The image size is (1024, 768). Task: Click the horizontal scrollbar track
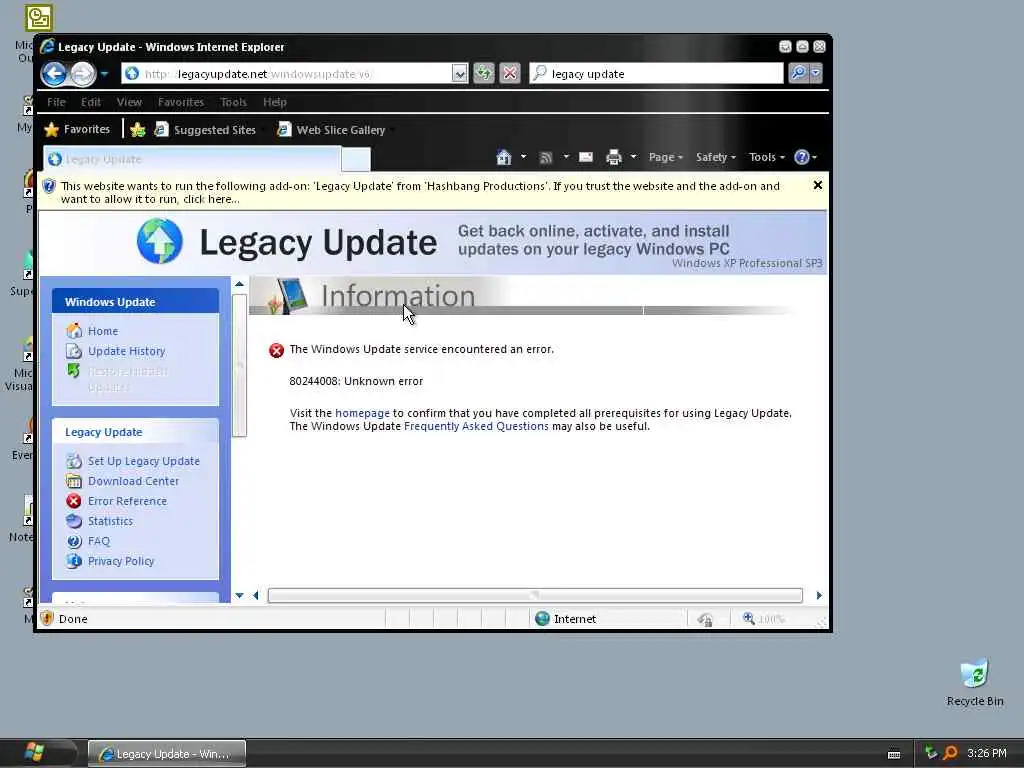point(535,596)
